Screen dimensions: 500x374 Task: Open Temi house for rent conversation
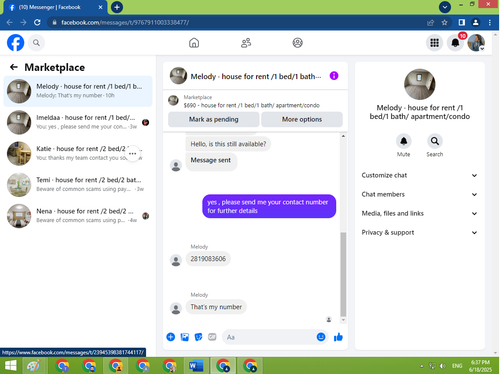click(78, 185)
